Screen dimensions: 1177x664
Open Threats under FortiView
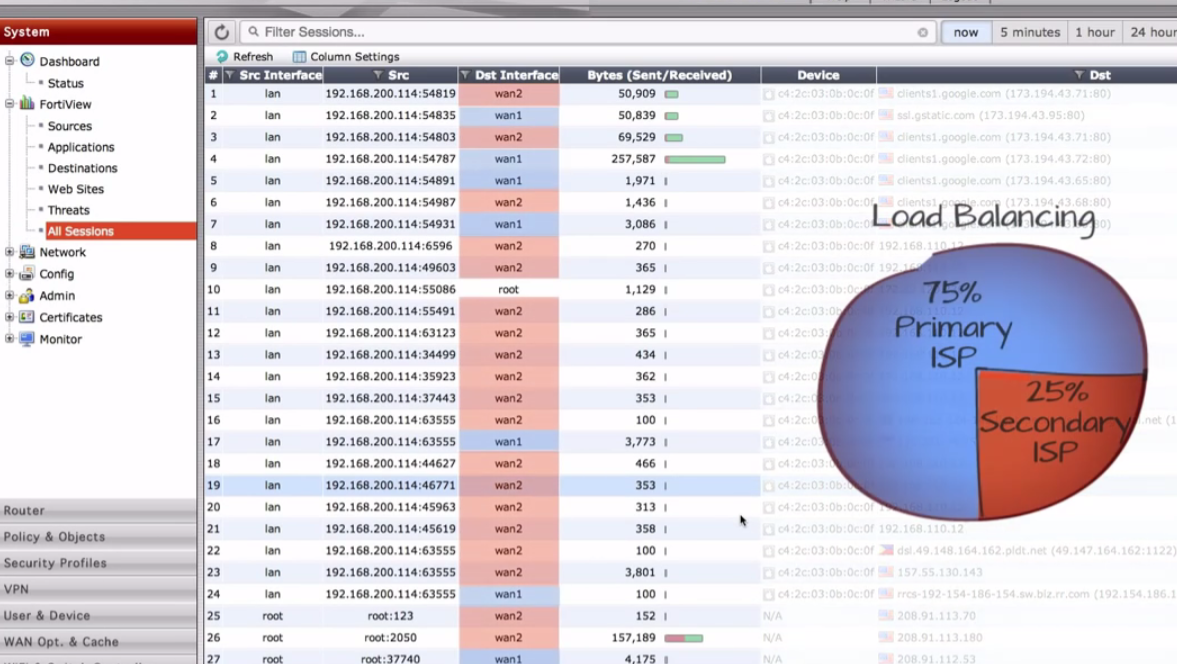click(68, 210)
